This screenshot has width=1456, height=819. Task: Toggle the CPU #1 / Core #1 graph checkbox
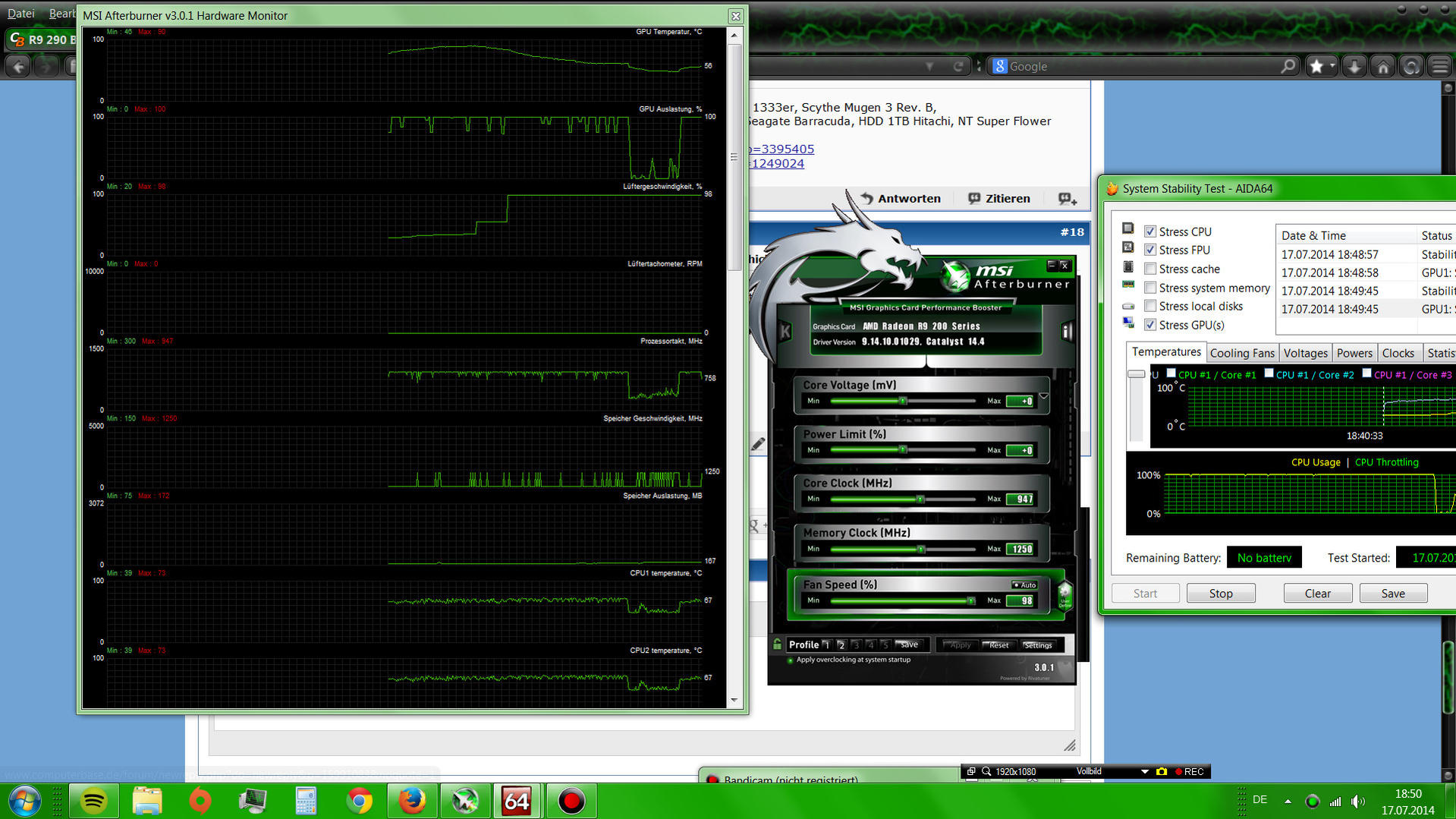point(1171,373)
